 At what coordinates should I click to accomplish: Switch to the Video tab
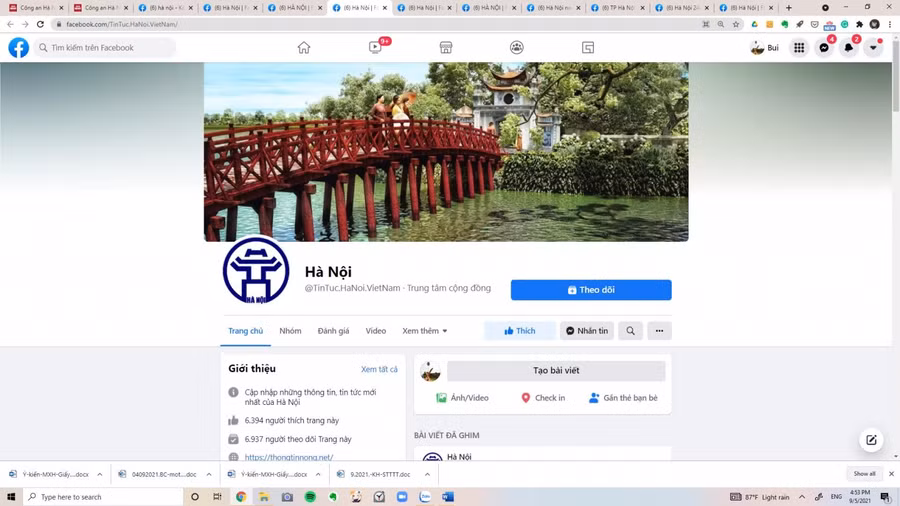pyautogui.click(x=376, y=331)
